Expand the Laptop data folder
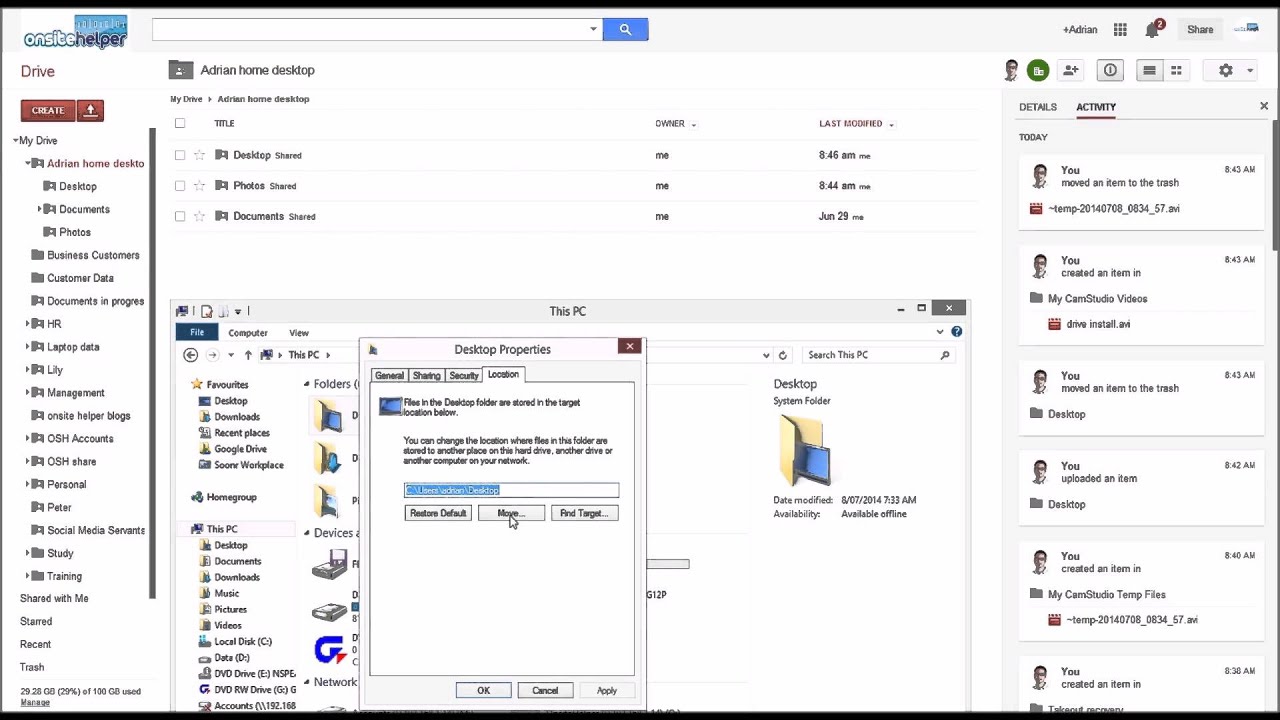The height and width of the screenshot is (720, 1280). (x=29, y=347)
